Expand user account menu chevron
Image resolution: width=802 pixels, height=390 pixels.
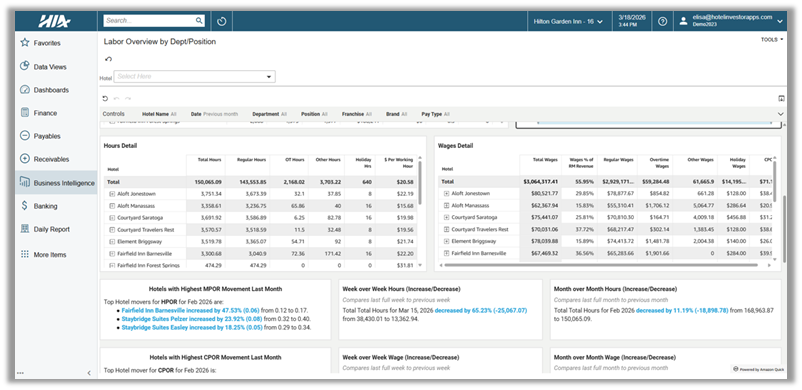pyautogui.click(x=779, y=21)
